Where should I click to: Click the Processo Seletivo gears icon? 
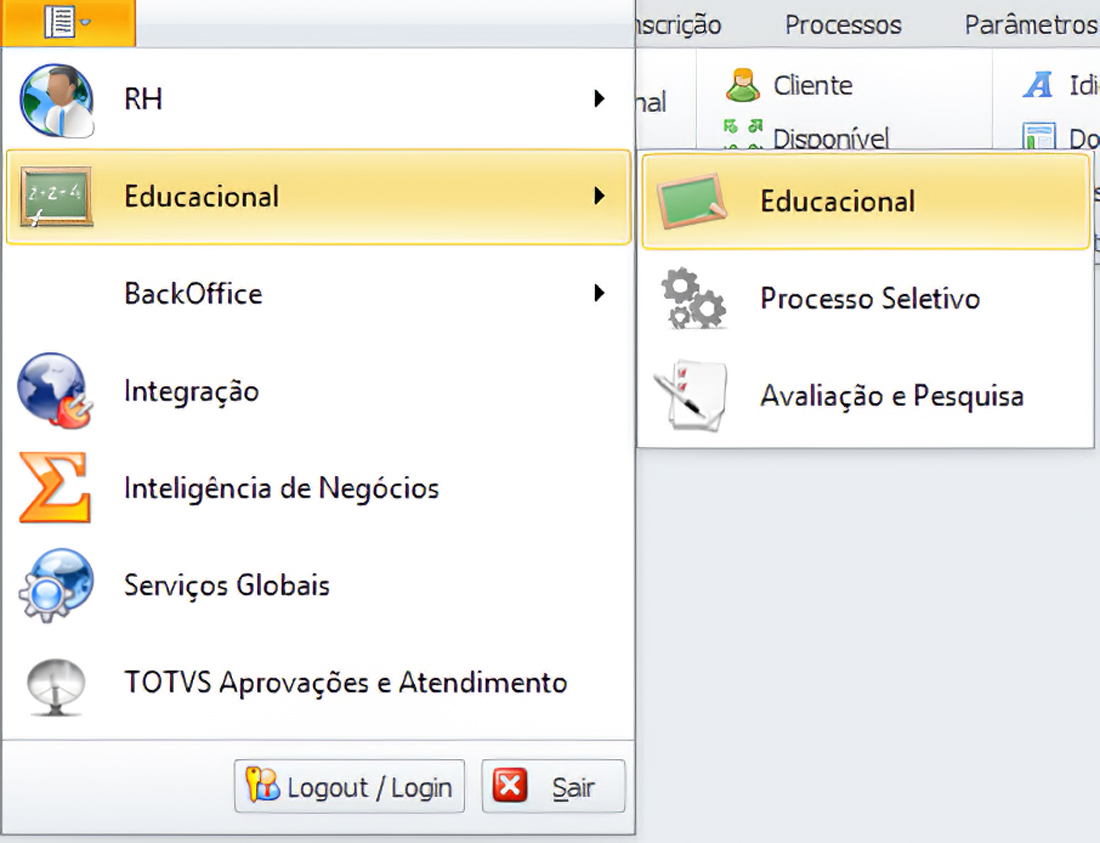coord(693,299)
